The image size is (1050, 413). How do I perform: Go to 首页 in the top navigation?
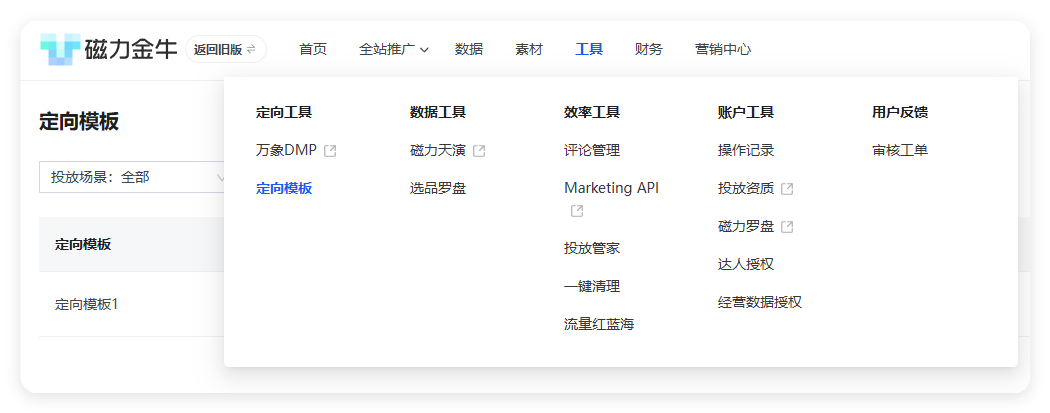coord(313,50)
